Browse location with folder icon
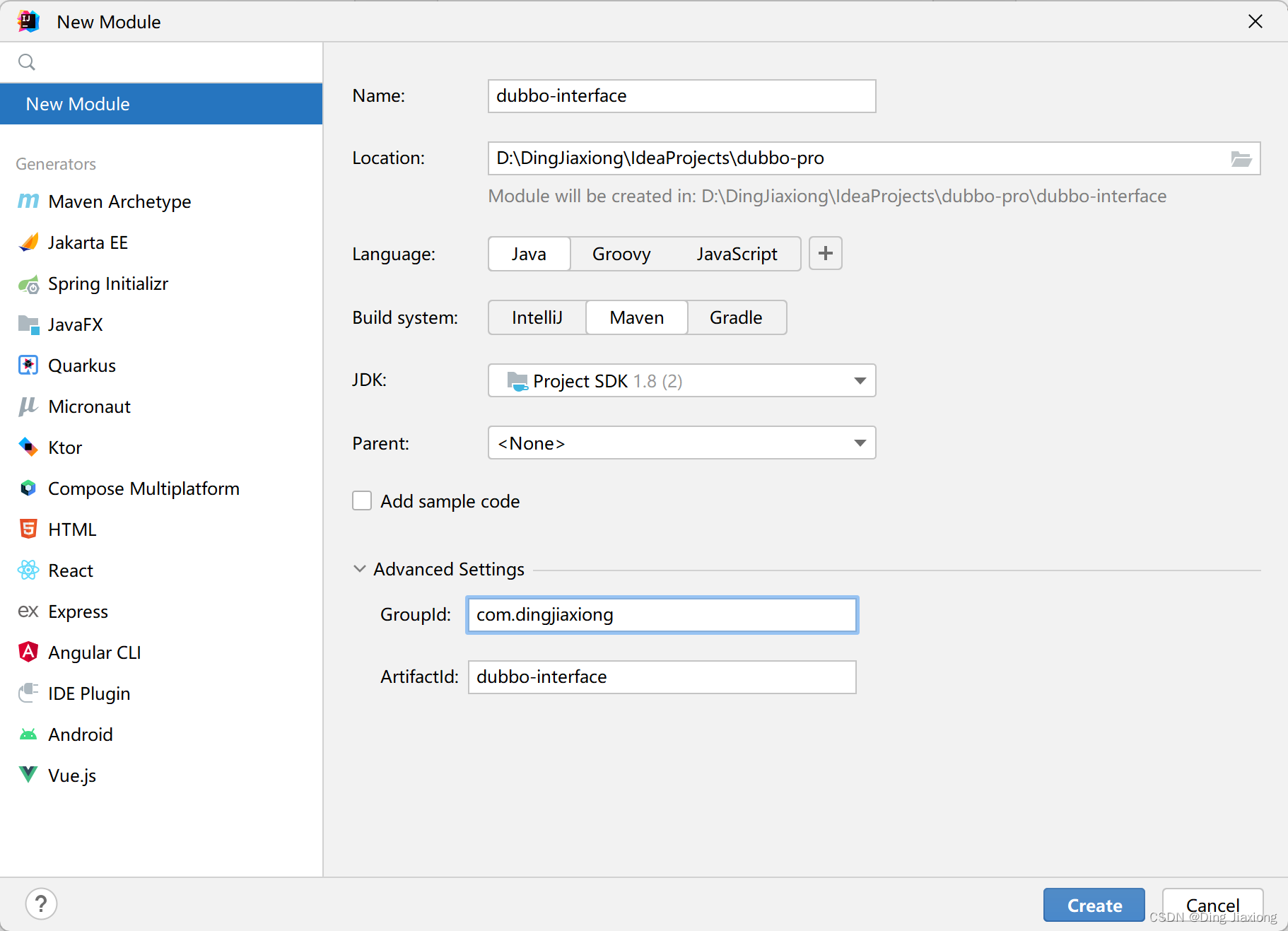The width and height of the screenshot is (1288, 931). pyautogui.click(x=1241, y=159)
